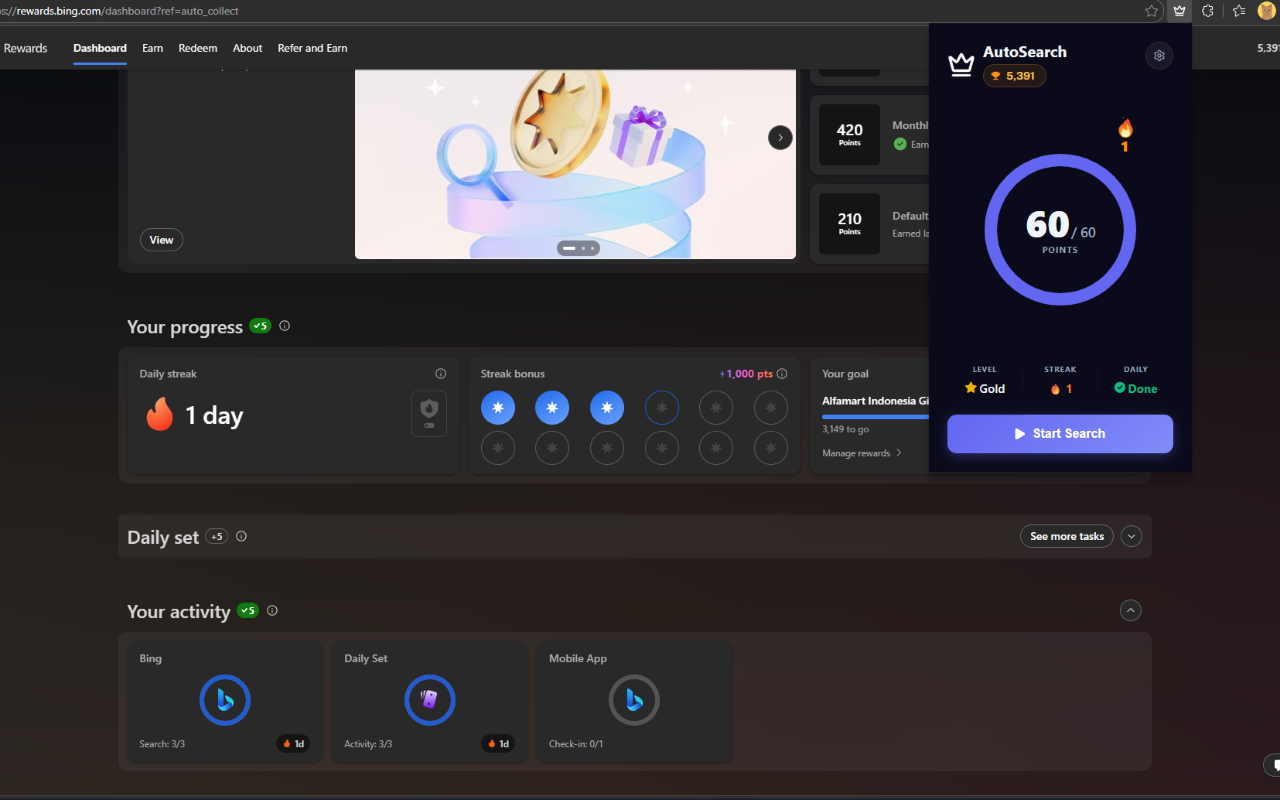Open the Manage rewards link

click(862, 453)
